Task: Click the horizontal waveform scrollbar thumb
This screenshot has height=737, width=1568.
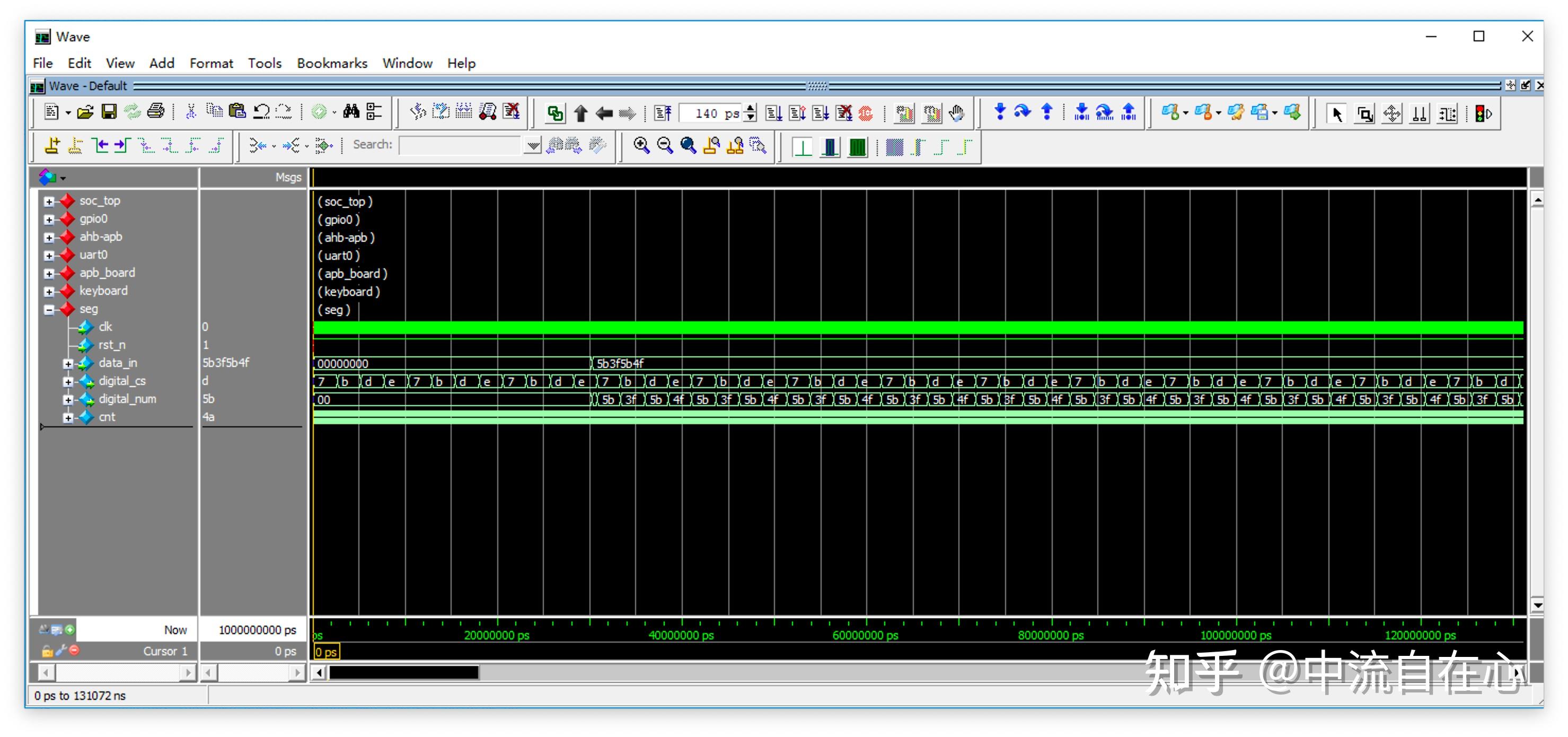Action: (403, 672)
